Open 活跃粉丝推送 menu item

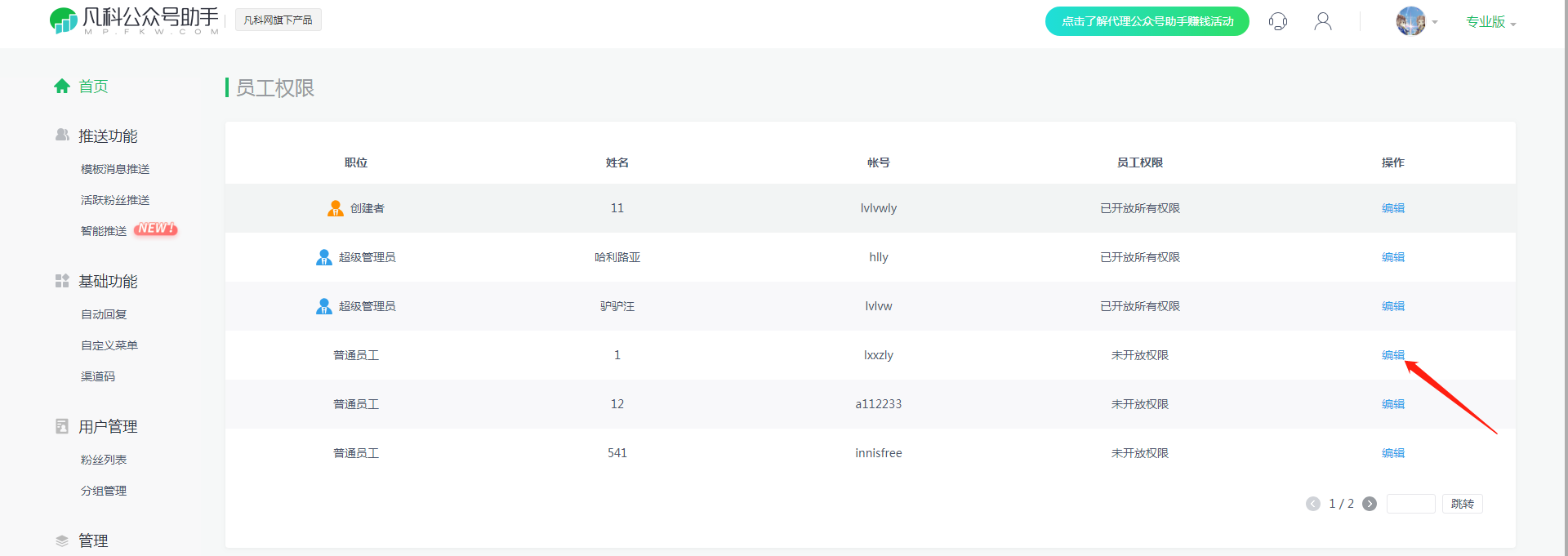pyautogui.click(x=115, y=200)
